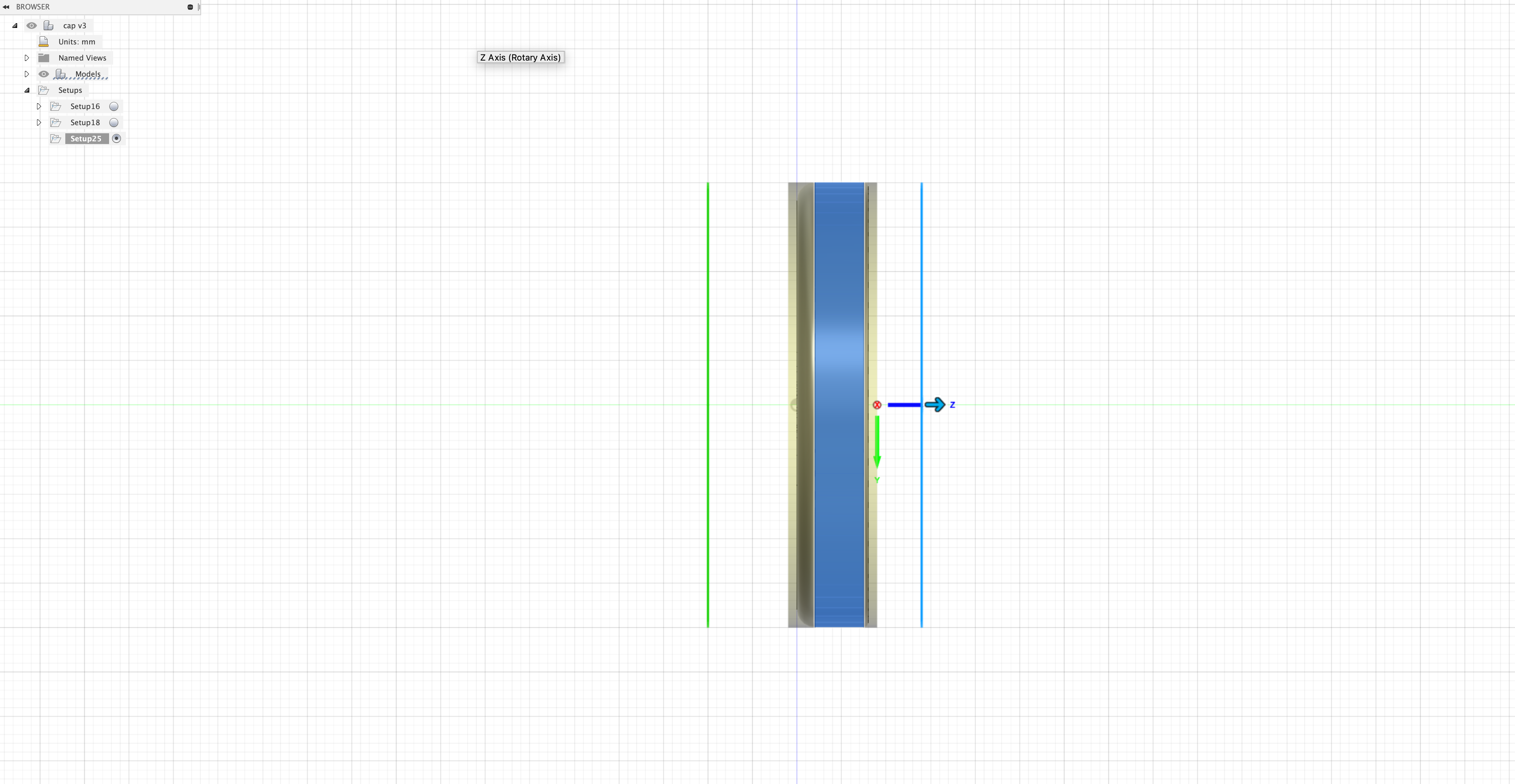Click the filter icon in the Browser header
Screen dimensions: 1515x784
coord(190,7)
